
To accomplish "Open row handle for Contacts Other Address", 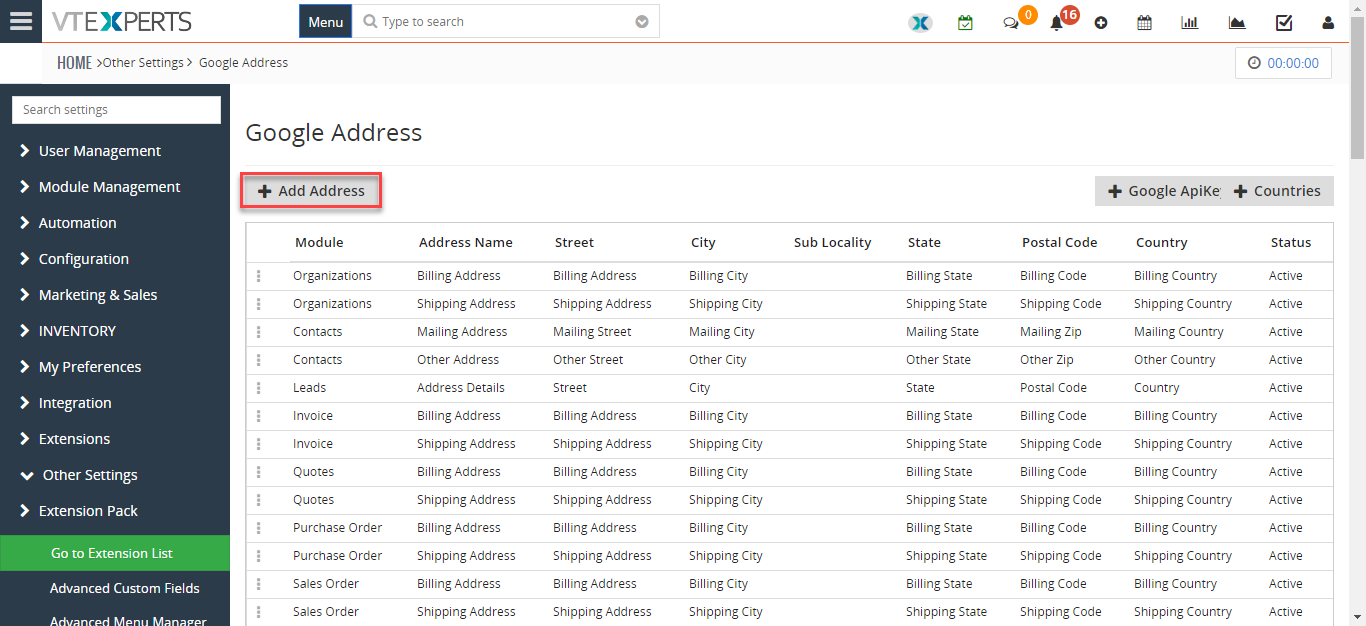I will [x=259, y=360].
